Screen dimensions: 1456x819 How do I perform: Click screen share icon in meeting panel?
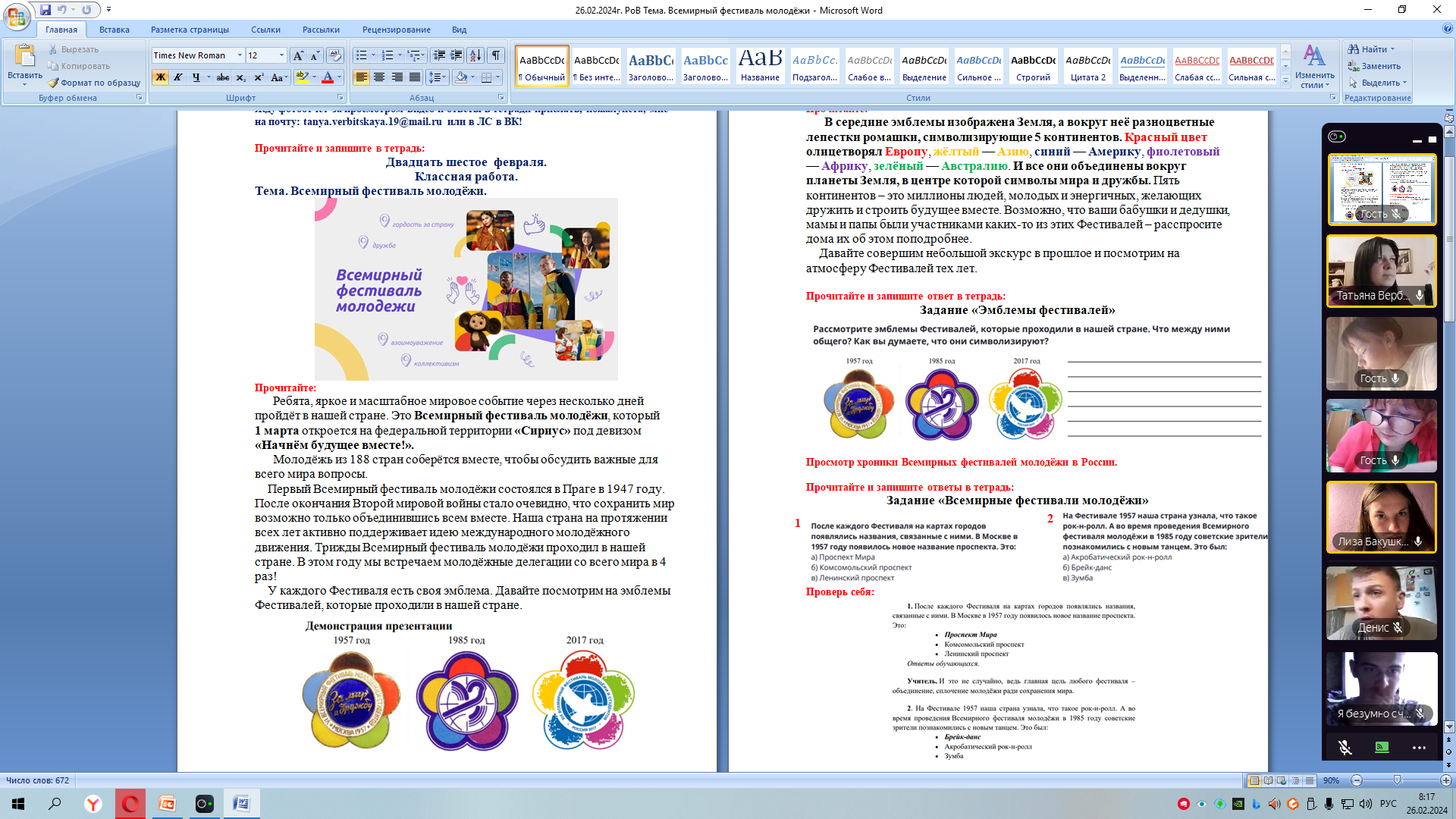[x=1382, y=748]
